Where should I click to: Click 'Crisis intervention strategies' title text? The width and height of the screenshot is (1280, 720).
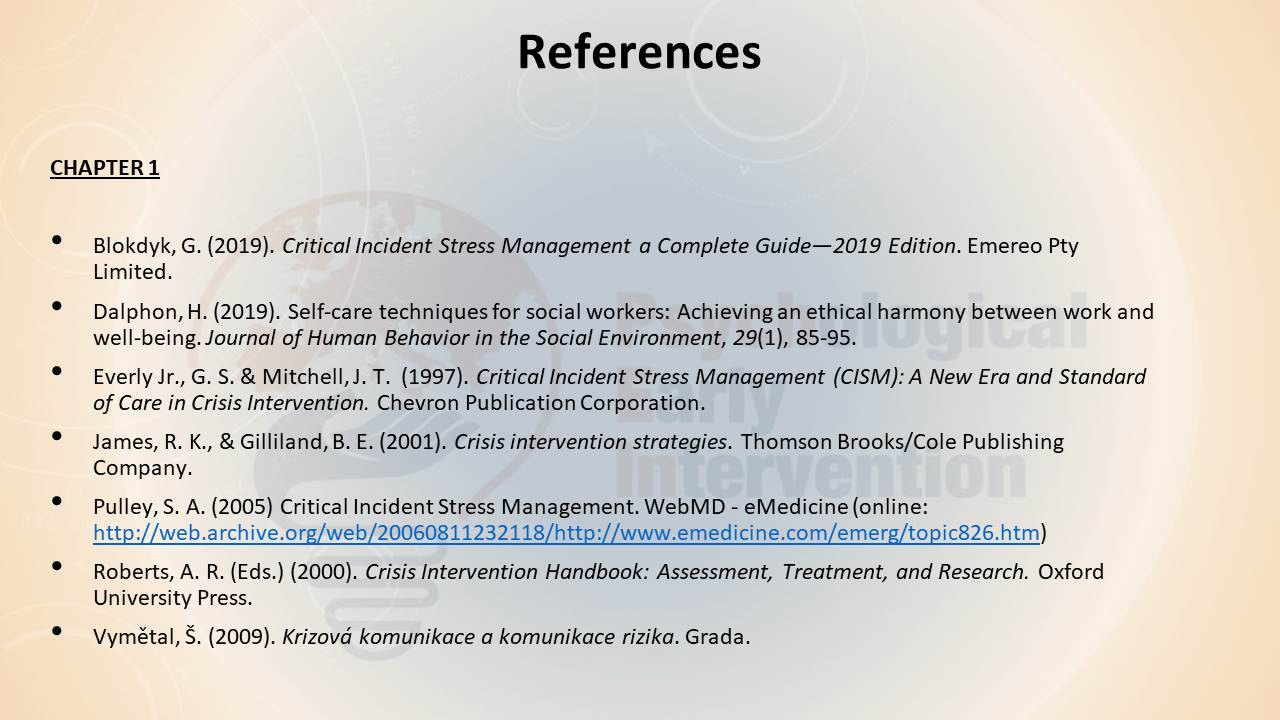591,442
